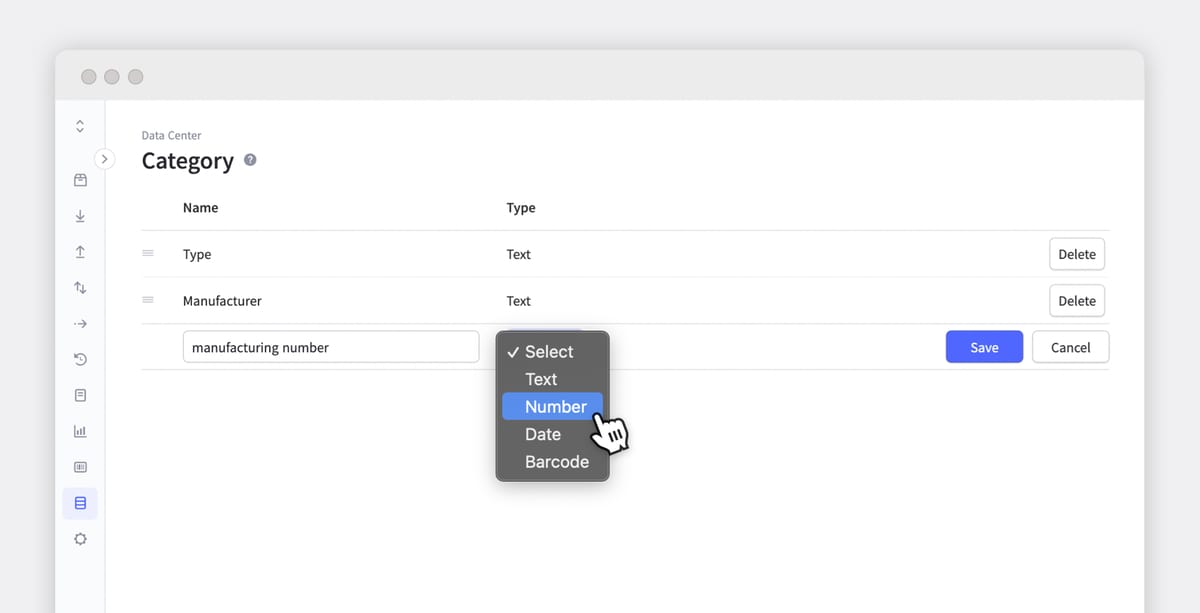This screenshot has height=613, width=1200.
Task: Cancel adding the new field
Action: [1070, 347]
